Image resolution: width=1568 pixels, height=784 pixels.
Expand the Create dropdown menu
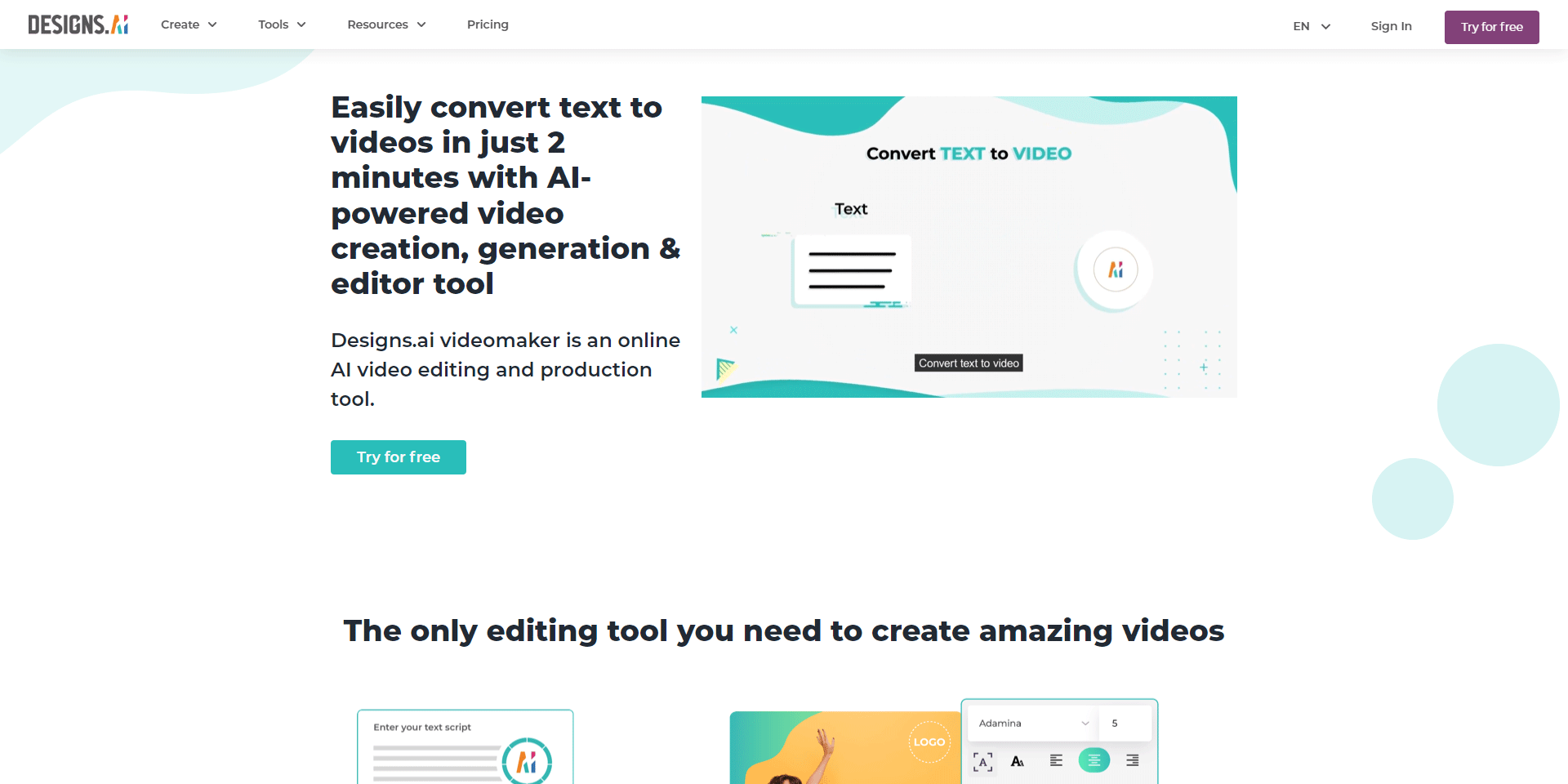tap(189, 24)
